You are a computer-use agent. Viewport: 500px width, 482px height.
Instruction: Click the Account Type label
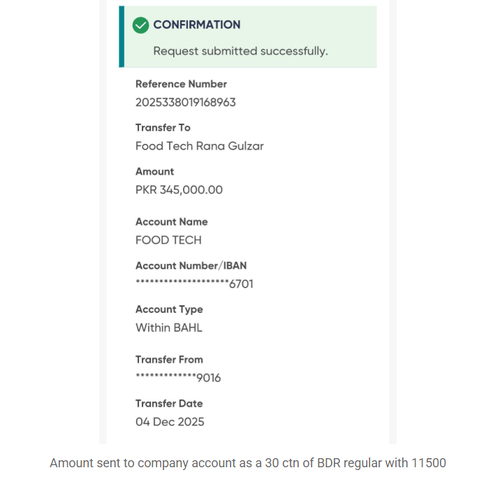click(x=169, y=310)
